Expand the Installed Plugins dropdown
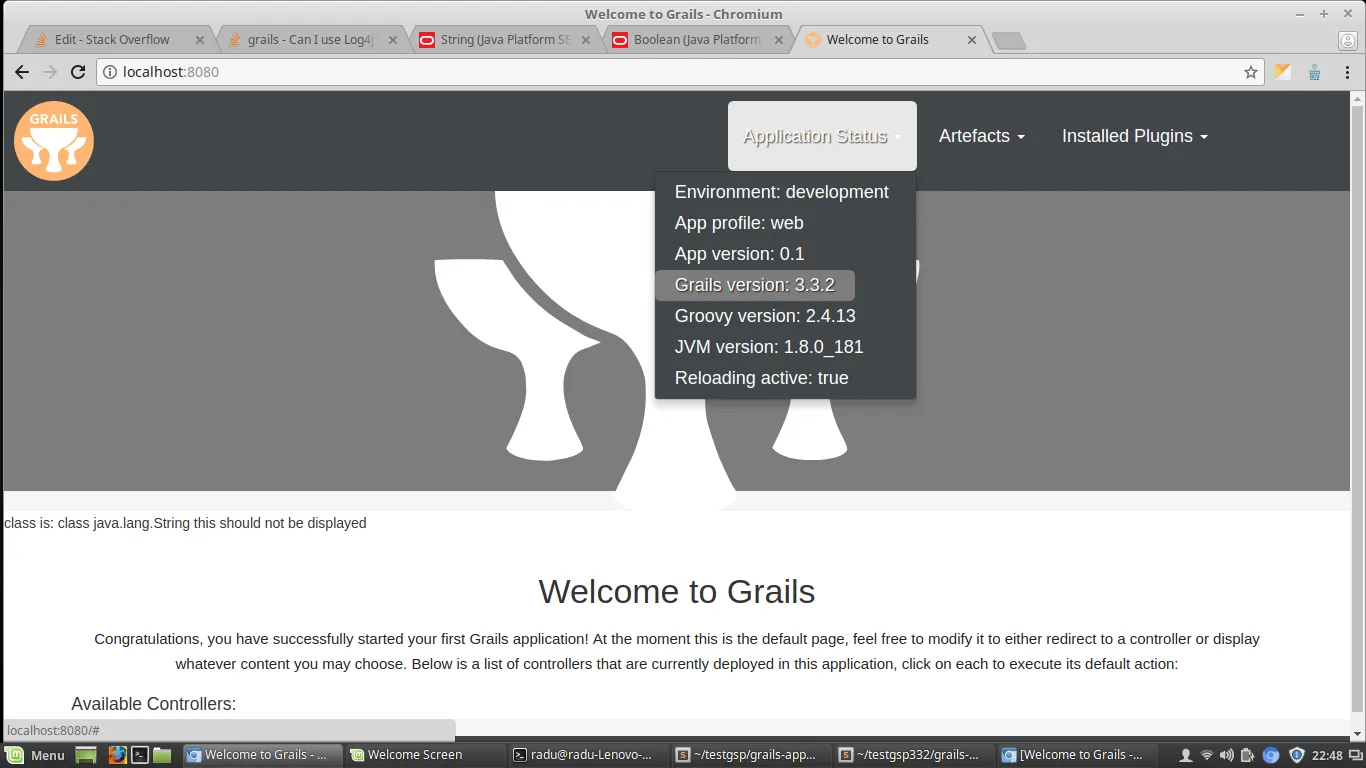This screenshot has height=768, width=1366. click(1135, 136)
